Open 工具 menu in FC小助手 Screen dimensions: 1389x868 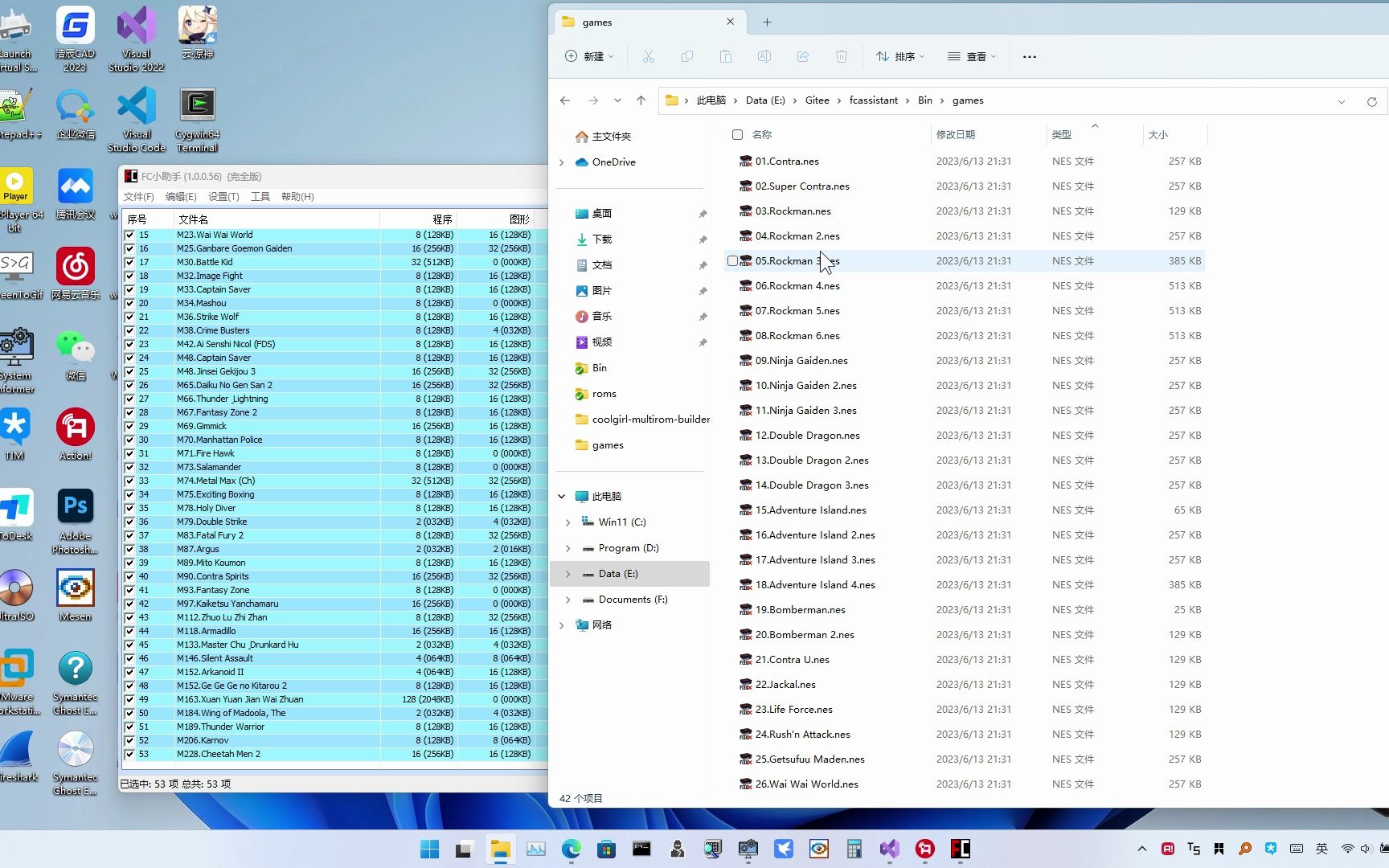(x=260, y=197)
